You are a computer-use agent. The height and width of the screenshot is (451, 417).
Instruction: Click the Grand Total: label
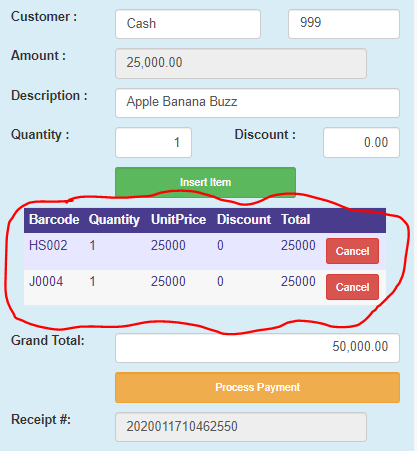click(x=48, y=341)
